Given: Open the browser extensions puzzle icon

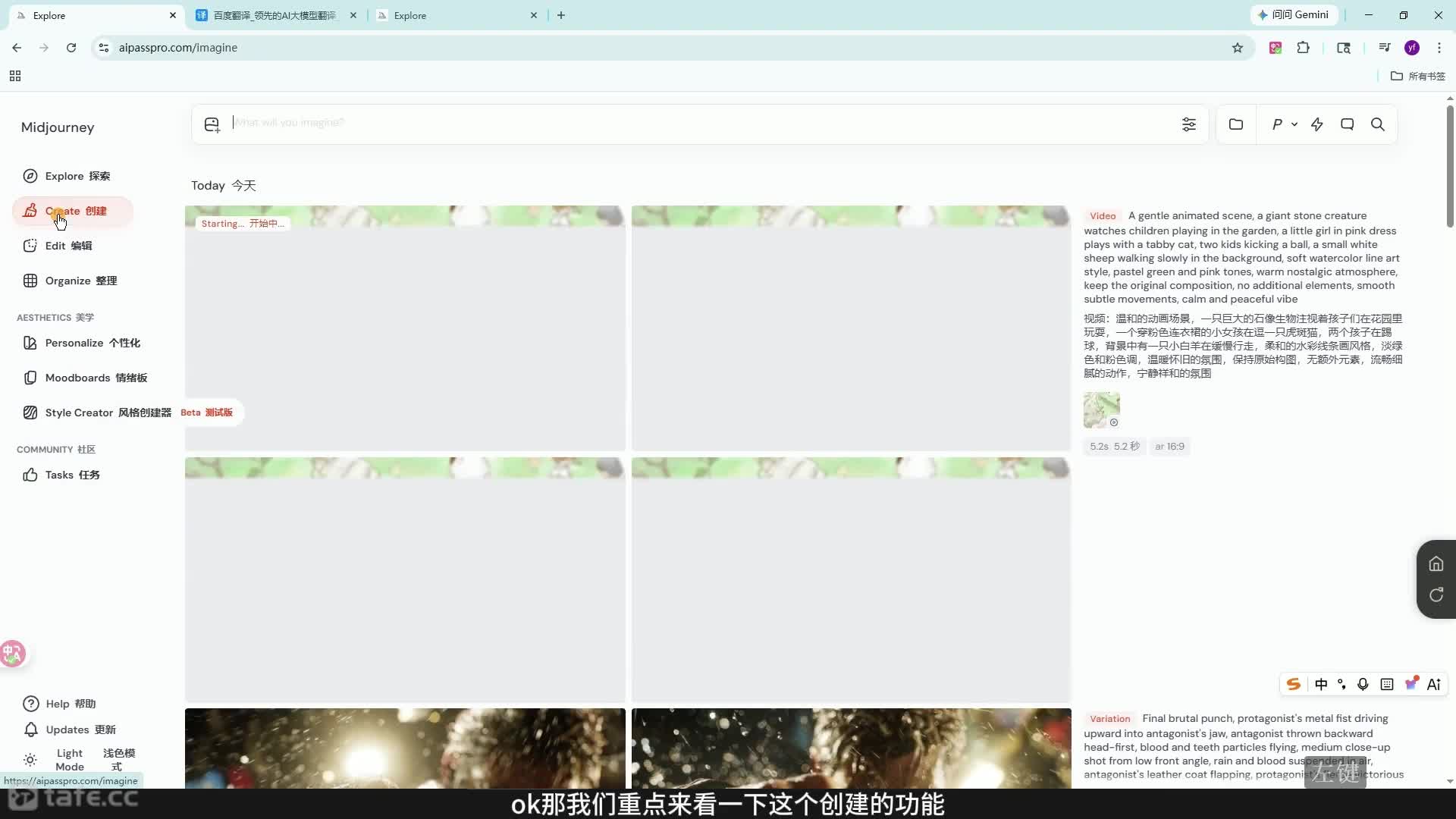Looking at the screenshot, I should pos(1304,48).
